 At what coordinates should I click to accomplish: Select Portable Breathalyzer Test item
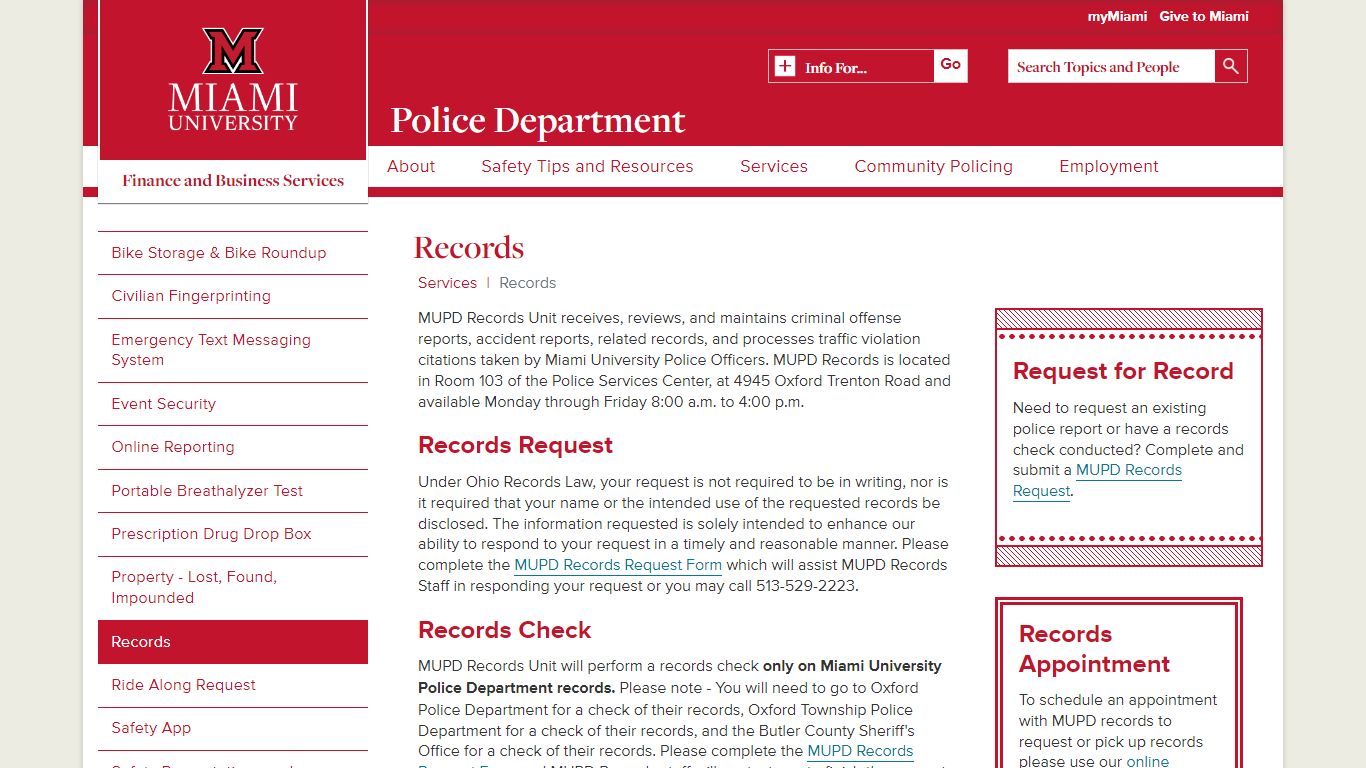pos(233,491)
